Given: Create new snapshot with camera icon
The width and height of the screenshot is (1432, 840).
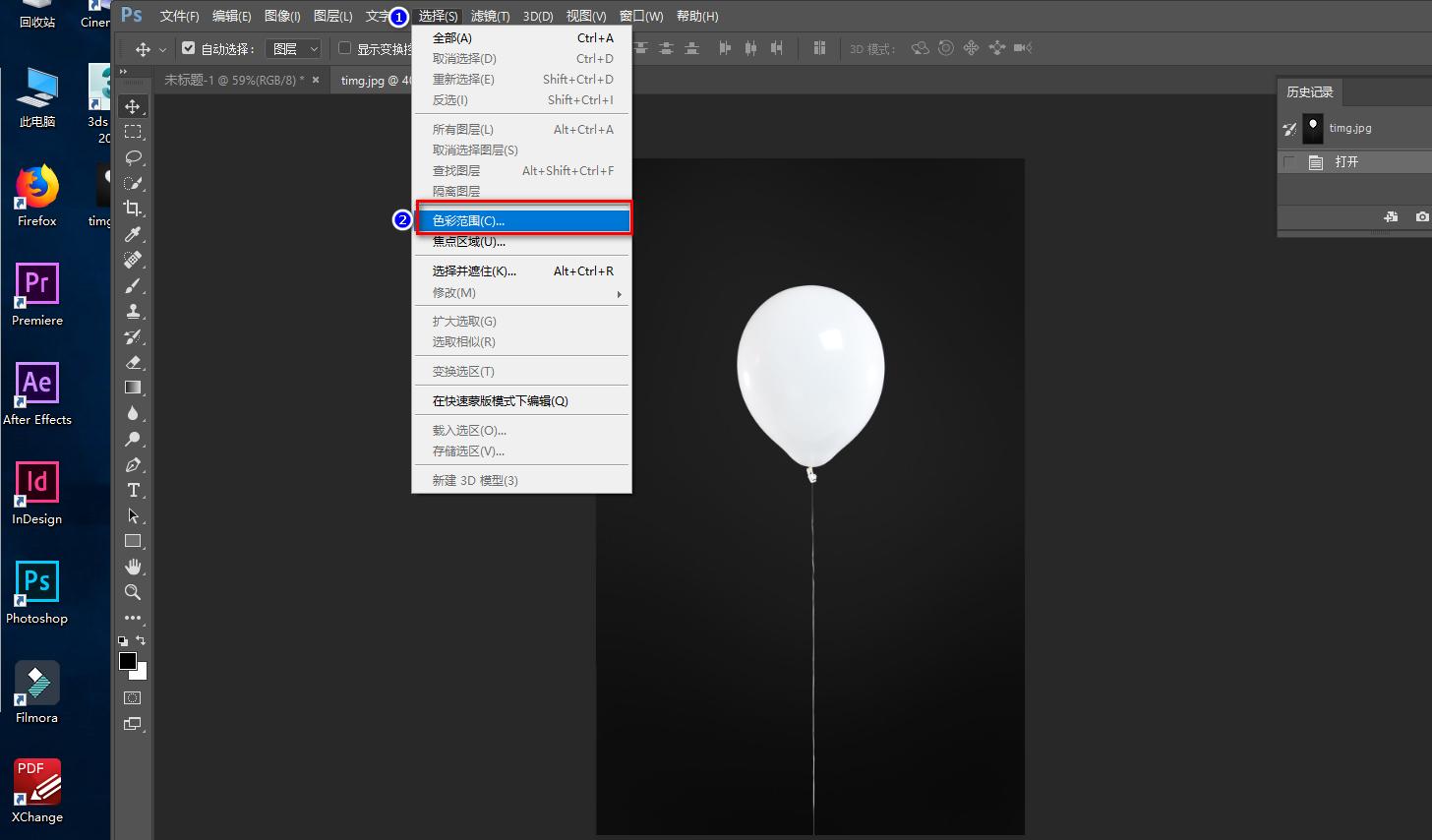Looking at the screenshot, I should tap(1421, 216).
